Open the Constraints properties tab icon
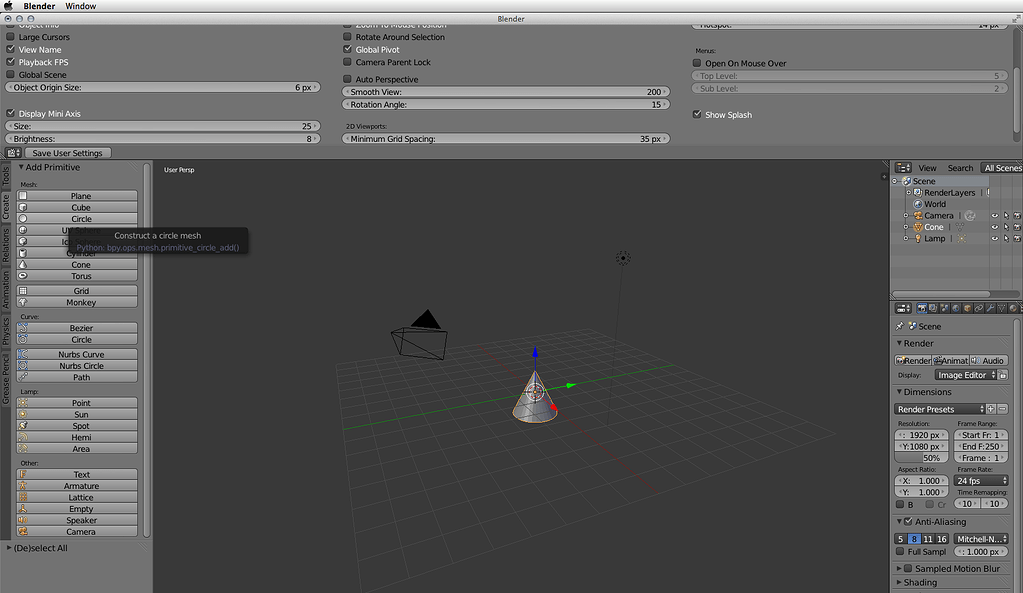Viewport: 1023px width, 593px height. click(979, 308)
